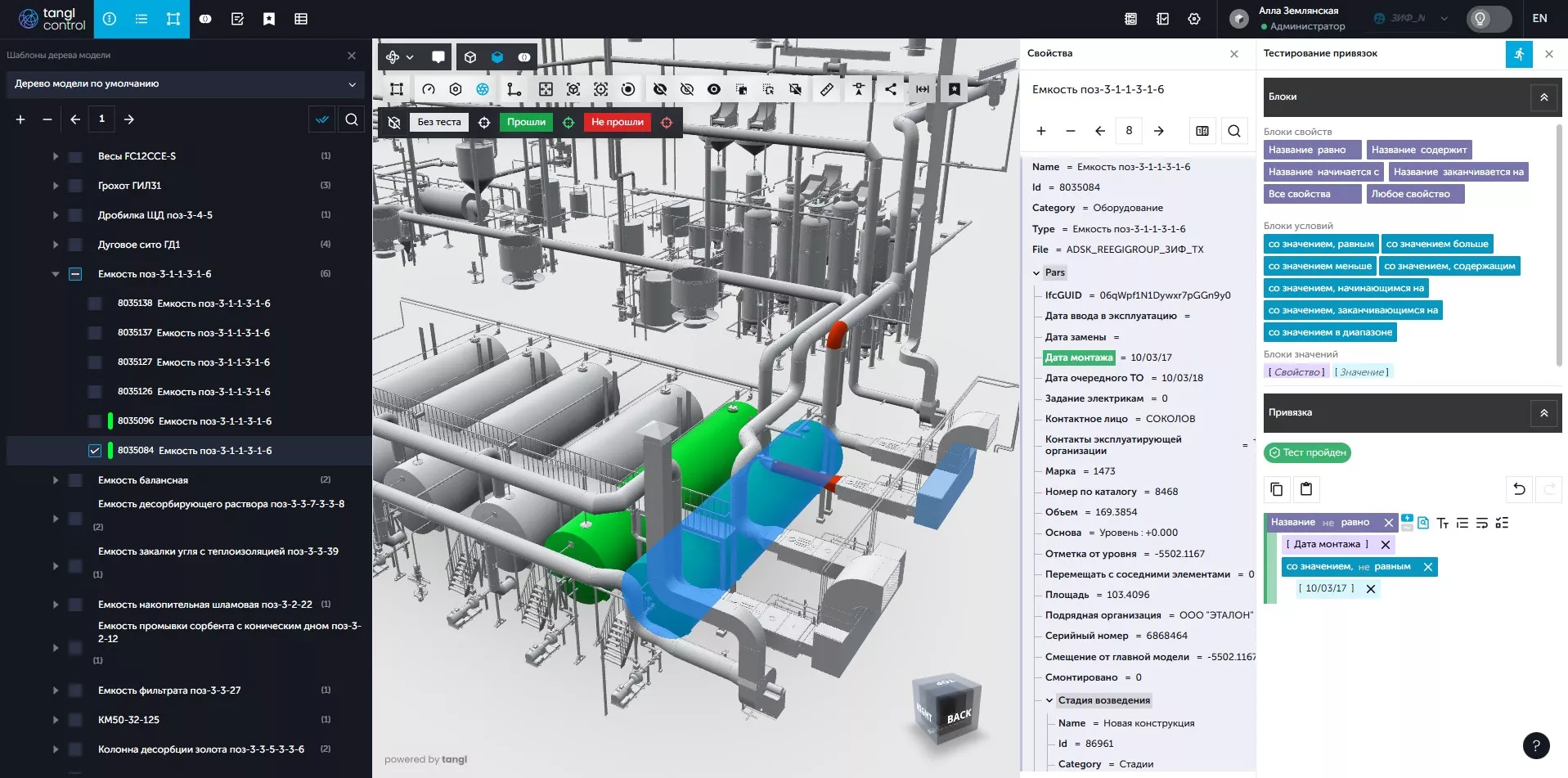The width and height of the screenshot is (1568, 778).
Task: Select the ruler measurement tool
Action: (x=827, y=89)
